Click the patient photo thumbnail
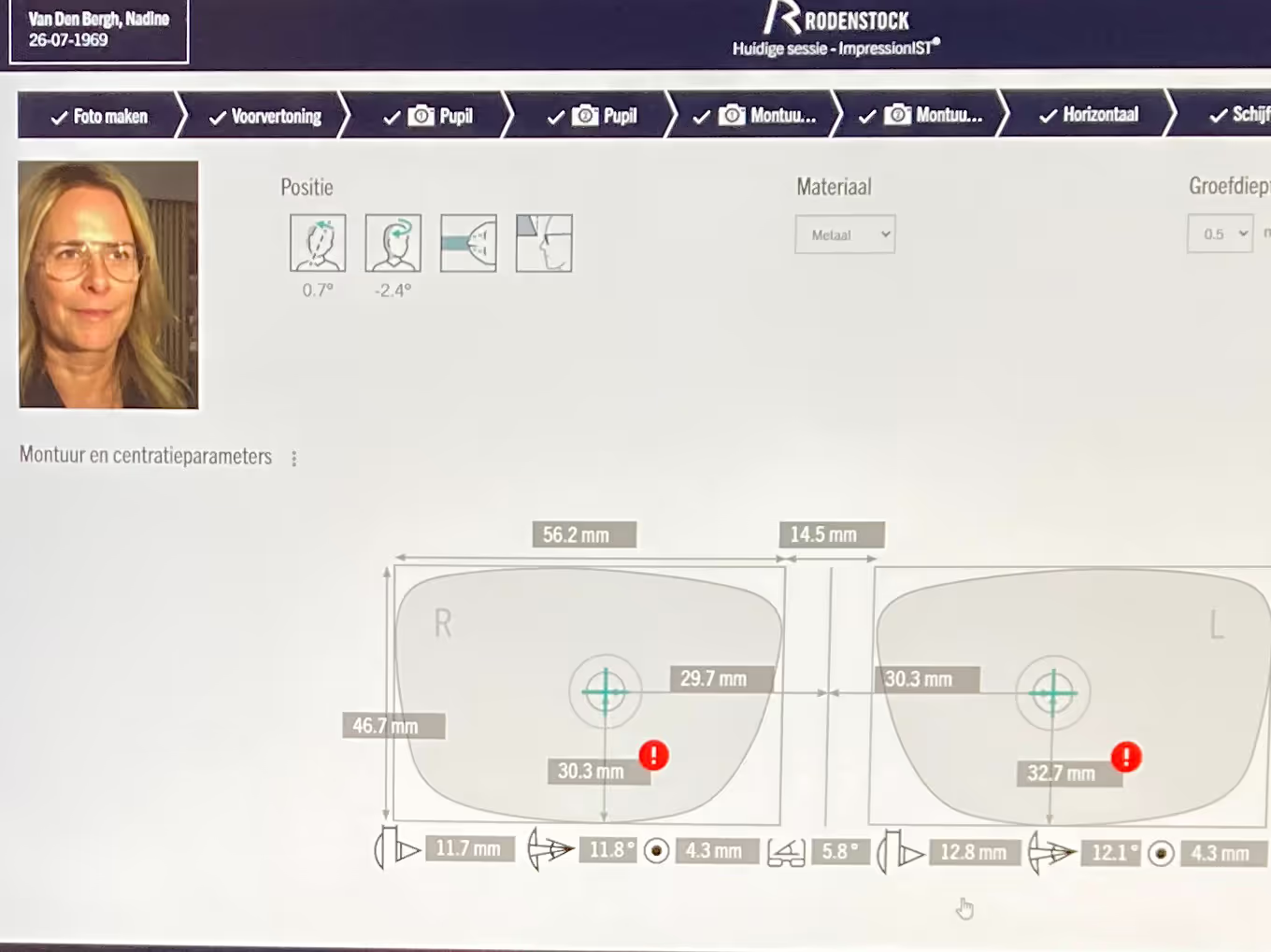Screen dimensions: 1271x952 point(108,285)
